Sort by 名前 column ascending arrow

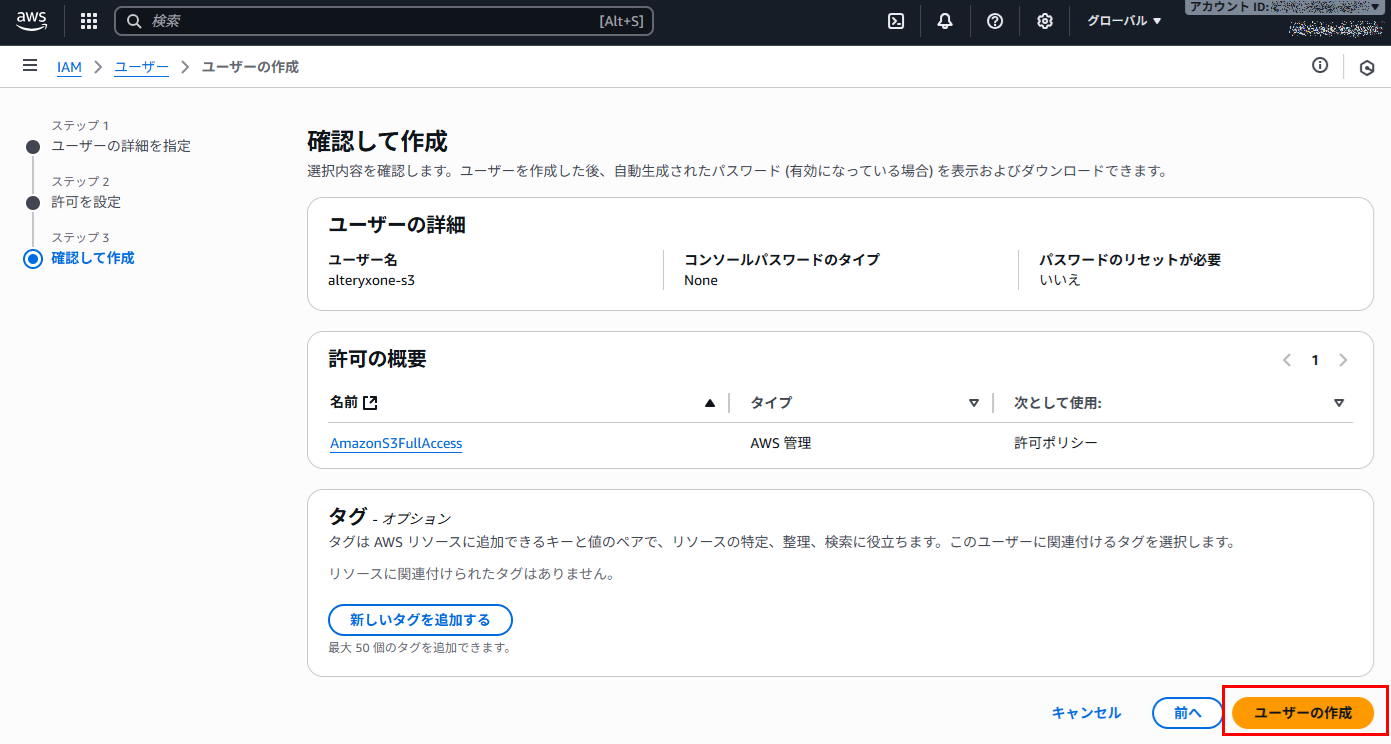point(710,403)
